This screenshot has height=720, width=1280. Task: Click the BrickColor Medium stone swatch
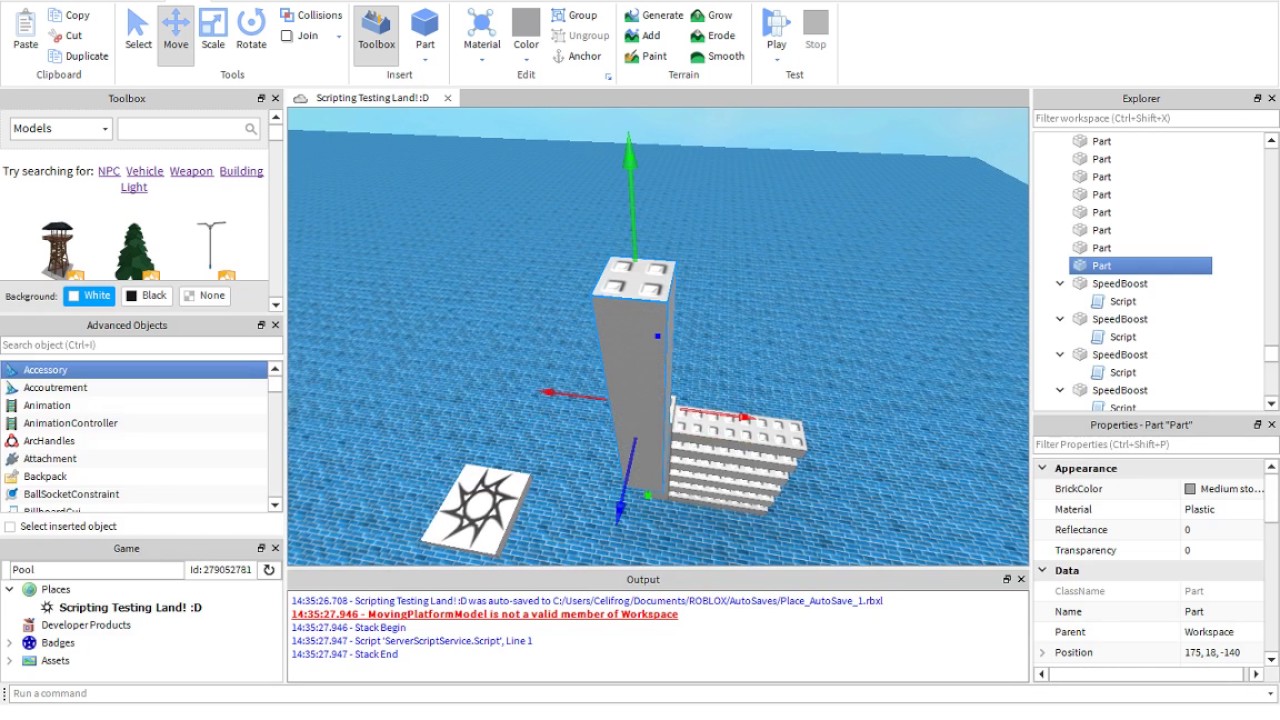point(1190,489)
